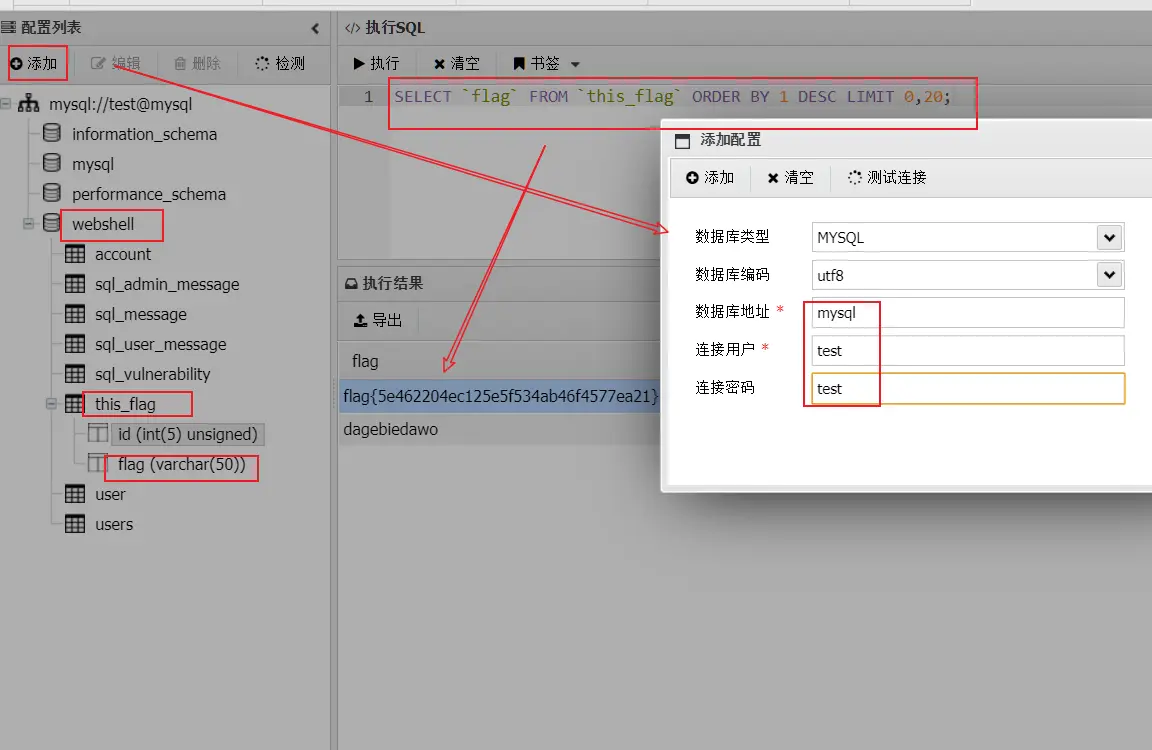
Task: Collapse the webshell database node
Action: point(29,223)
